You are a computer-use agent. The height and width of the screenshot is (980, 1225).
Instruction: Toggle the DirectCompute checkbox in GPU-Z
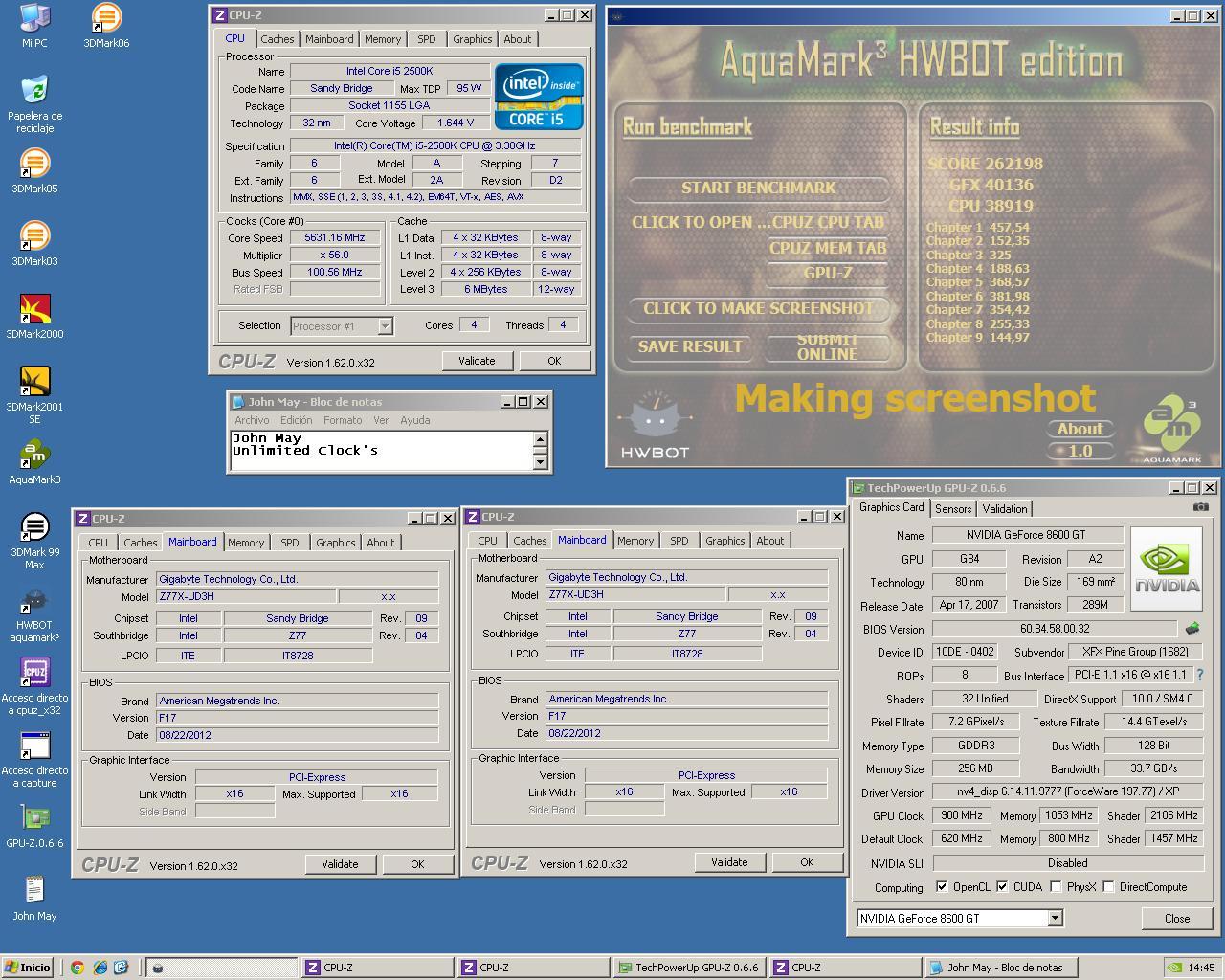(x=1108, y=887)
